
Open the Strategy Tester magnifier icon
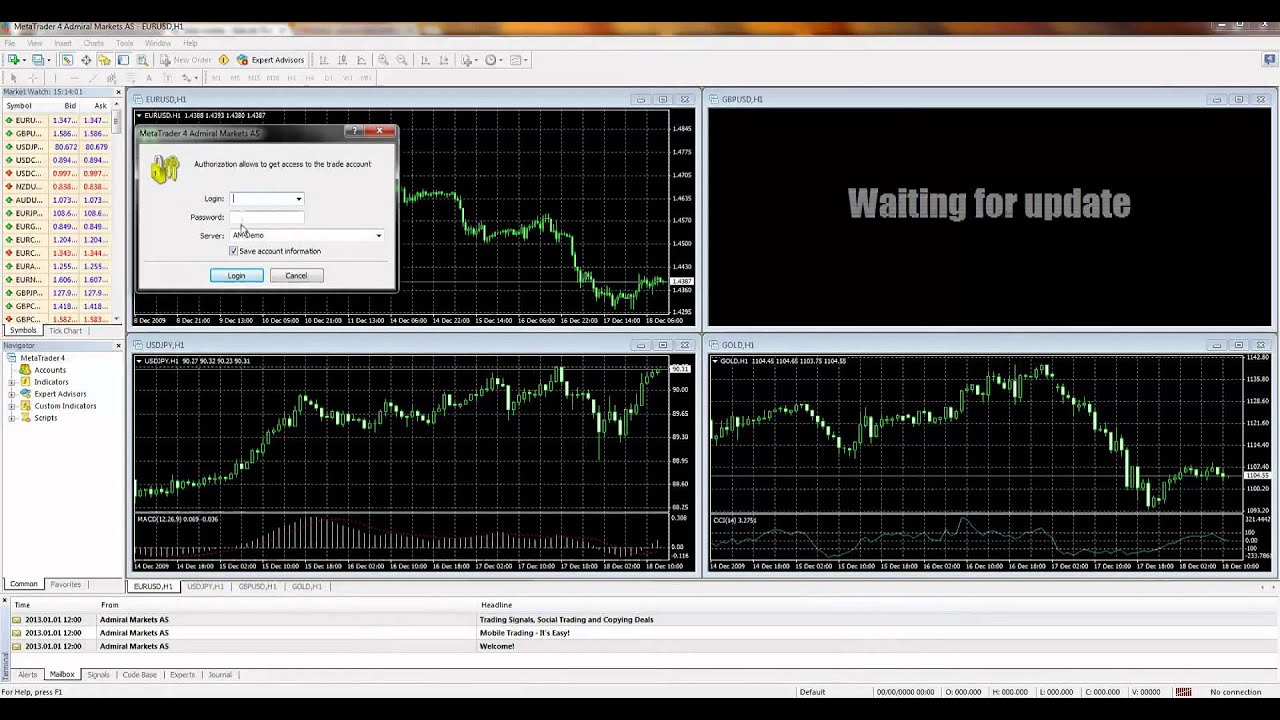[x=142, y=60]
